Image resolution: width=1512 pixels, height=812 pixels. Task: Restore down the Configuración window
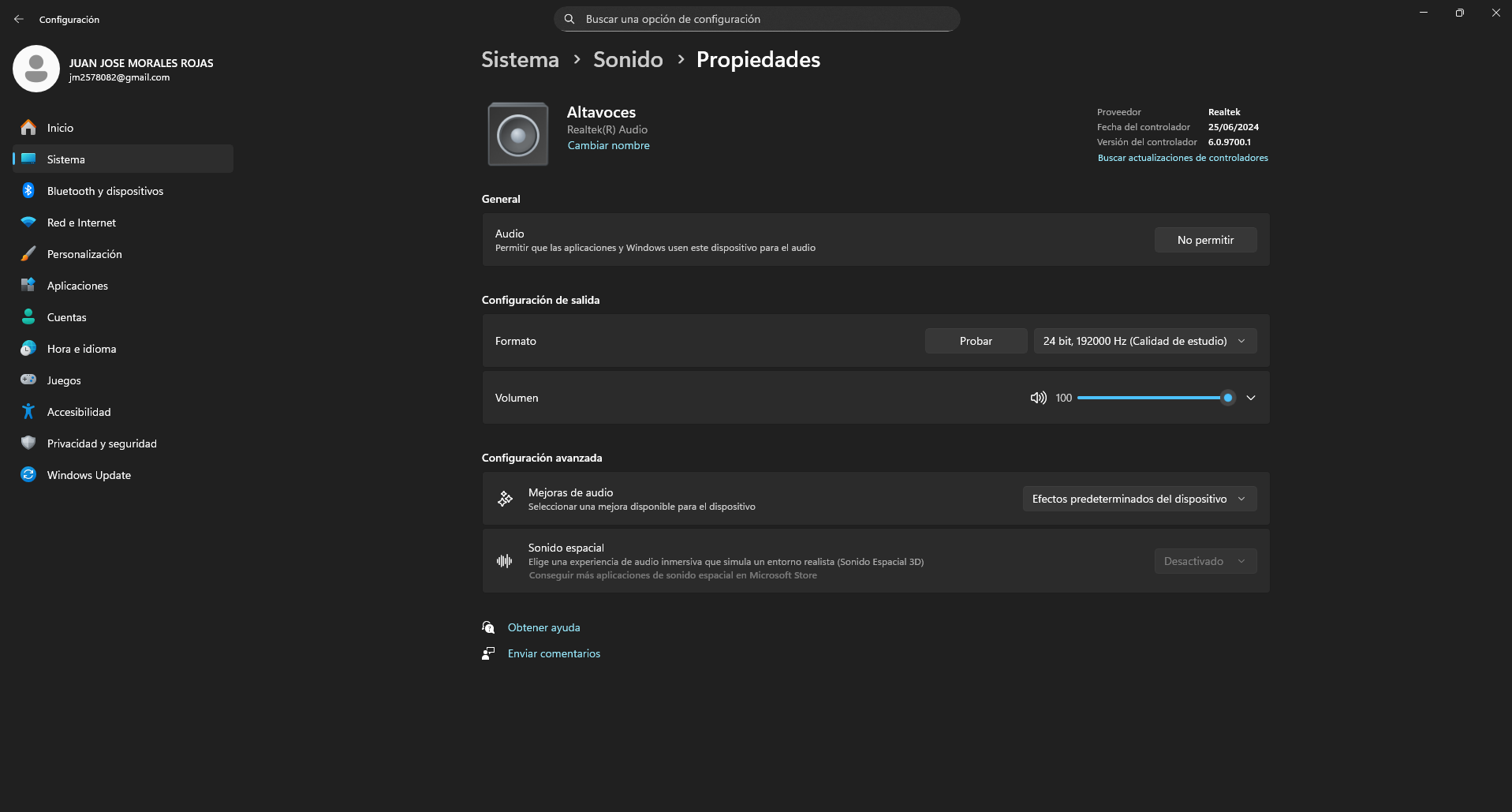pyautogui.click(x=1460, y=13)
